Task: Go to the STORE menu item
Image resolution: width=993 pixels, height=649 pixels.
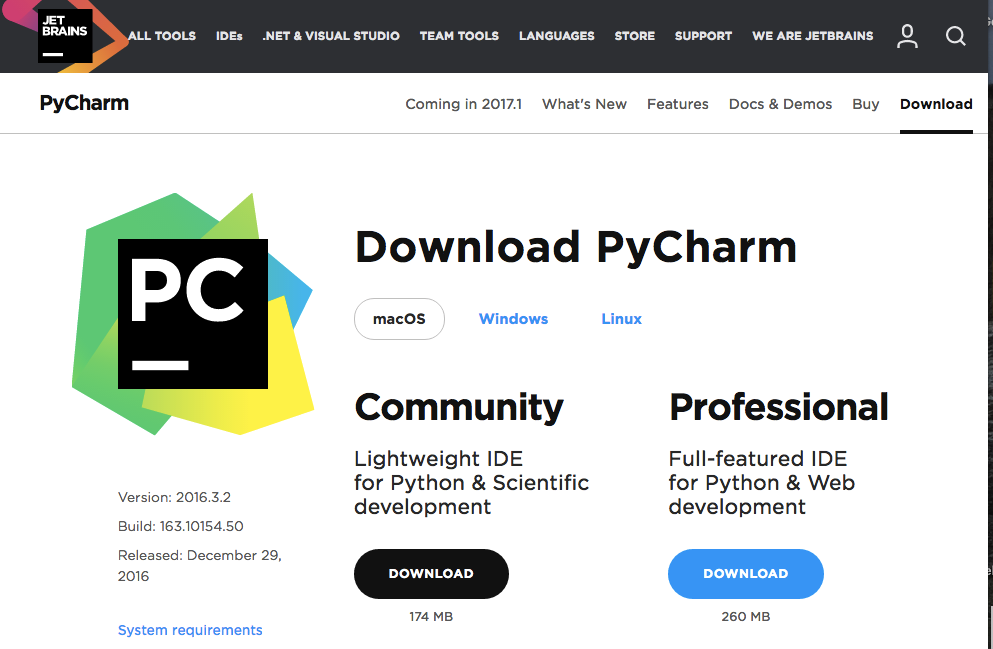Action: click(635, 36)
